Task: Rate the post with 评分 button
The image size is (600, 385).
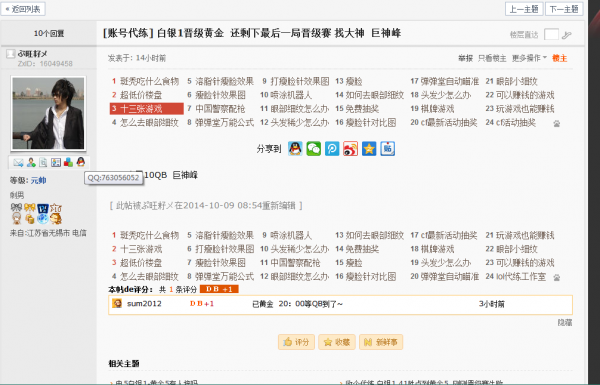Action: [296, 342]
